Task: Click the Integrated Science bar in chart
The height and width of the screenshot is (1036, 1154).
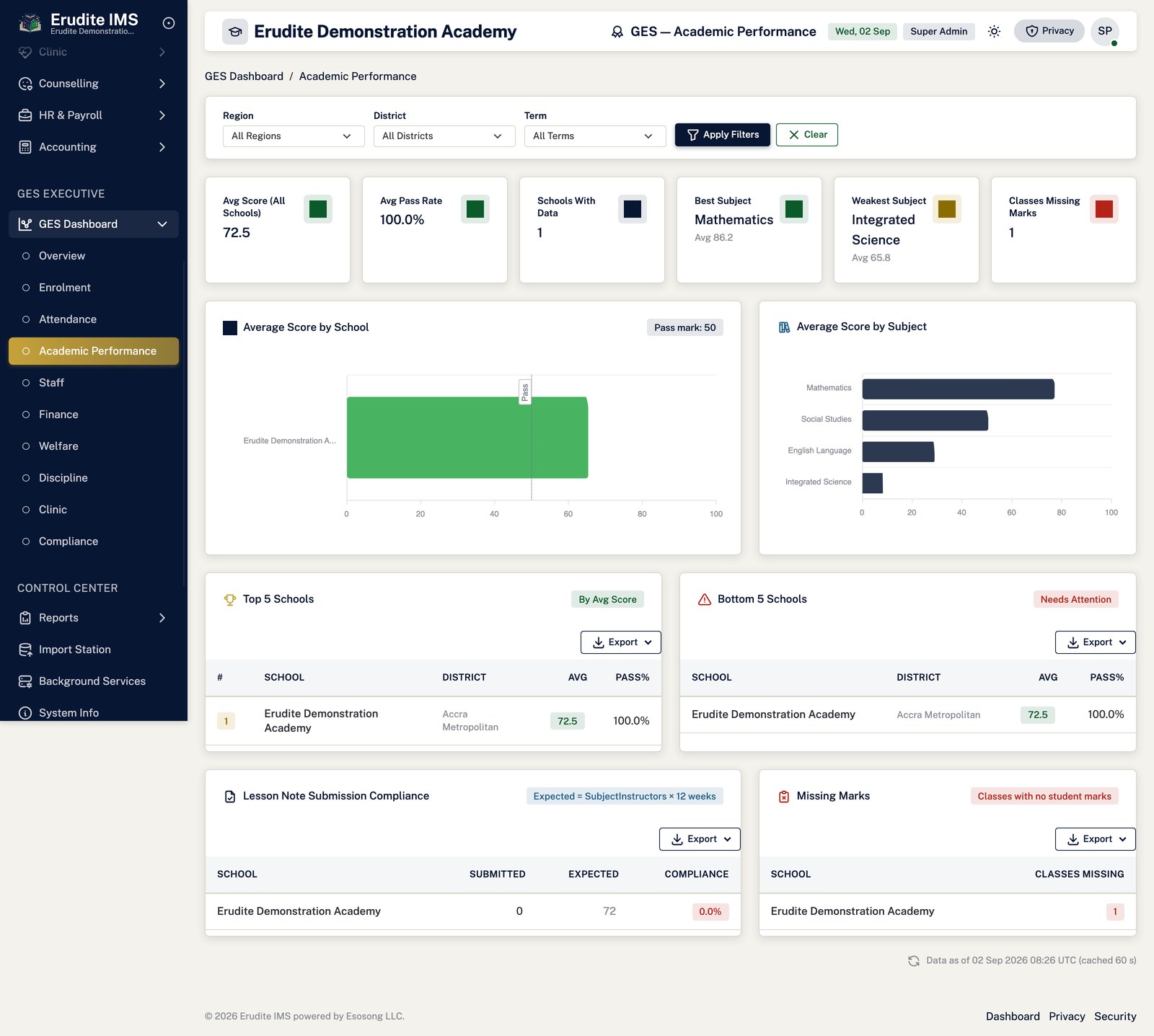Action: pos(873,483)
